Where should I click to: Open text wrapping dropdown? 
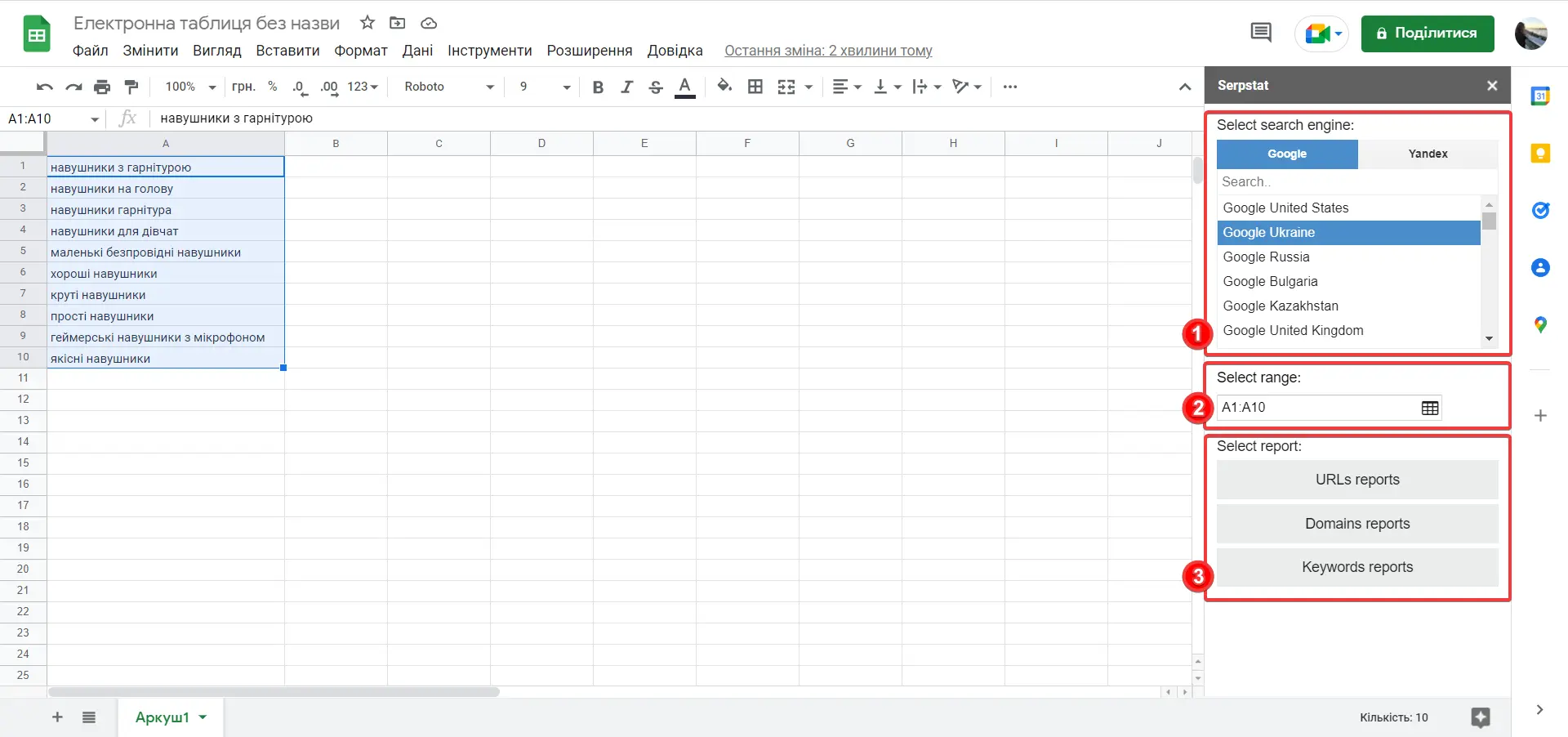[x=927, y=87]
